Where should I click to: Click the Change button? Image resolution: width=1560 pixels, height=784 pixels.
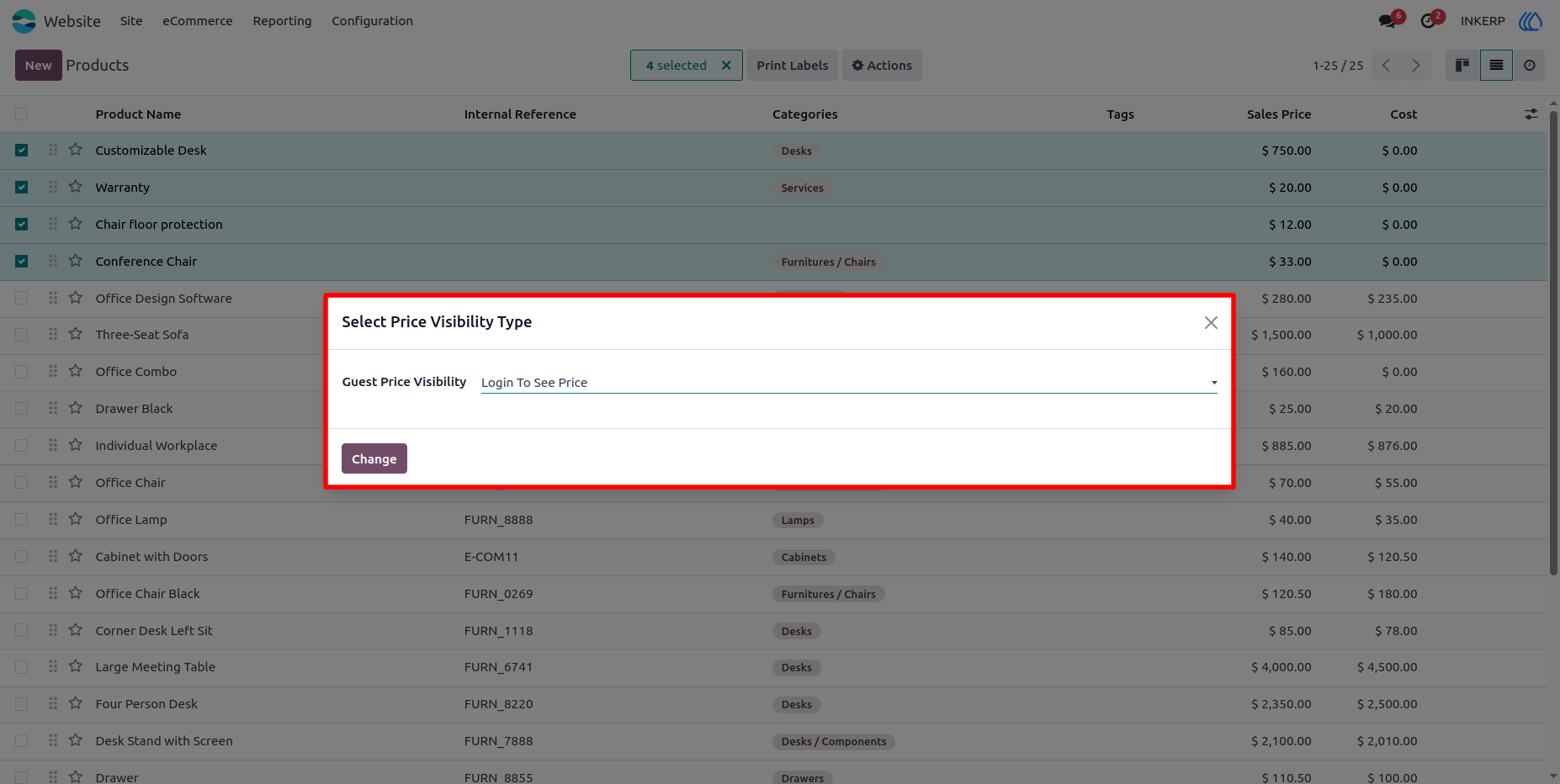374,458
